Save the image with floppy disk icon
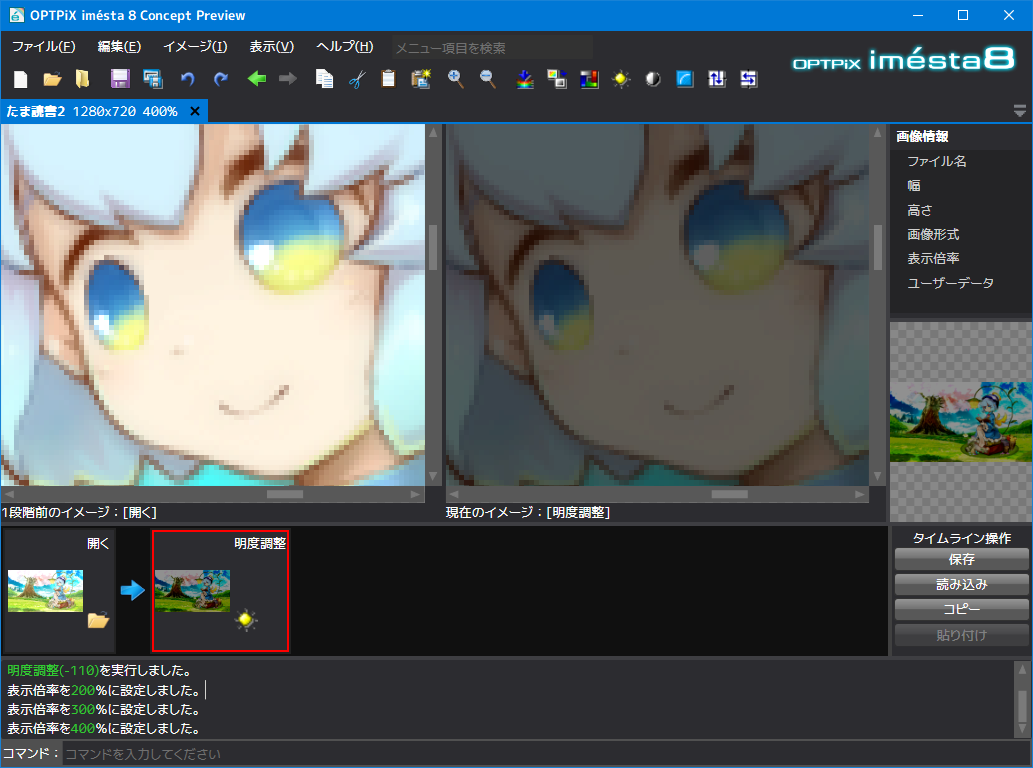Image resolution: width=1033 pixels, height=768 pixels. (x=119, y=80)
